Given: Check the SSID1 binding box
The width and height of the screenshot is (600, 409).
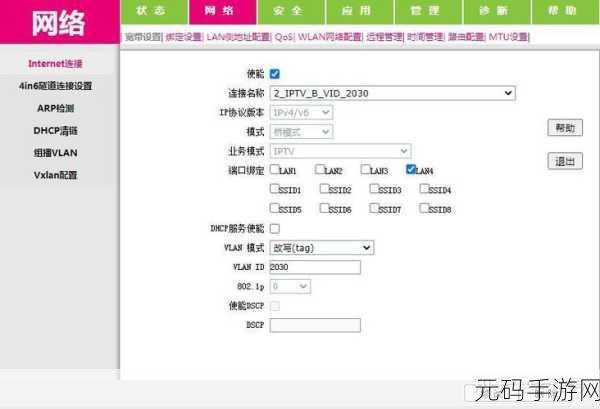Looking at the screenshot, I should (x=274, y=188).
